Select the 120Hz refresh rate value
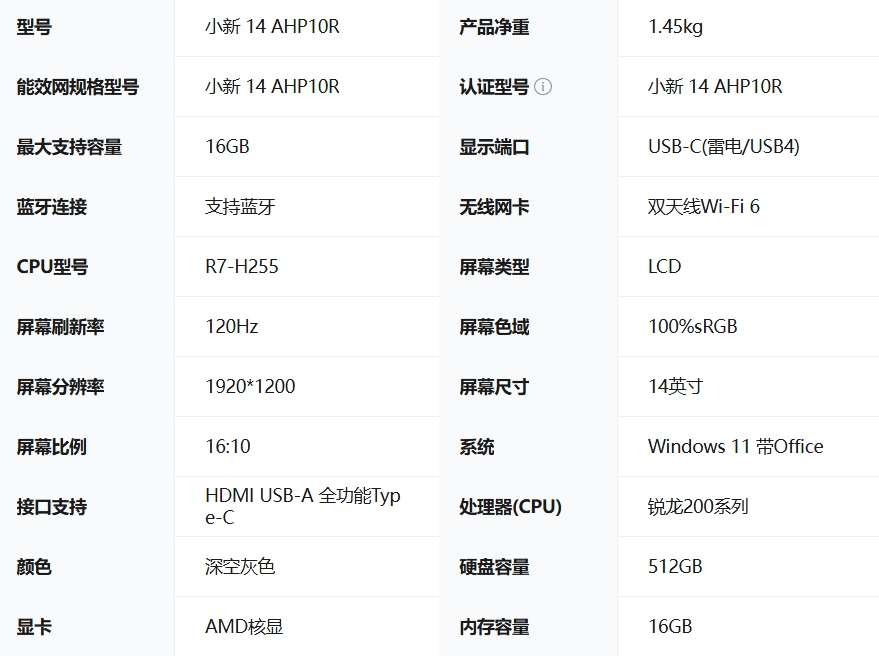 tap(232, 327)
